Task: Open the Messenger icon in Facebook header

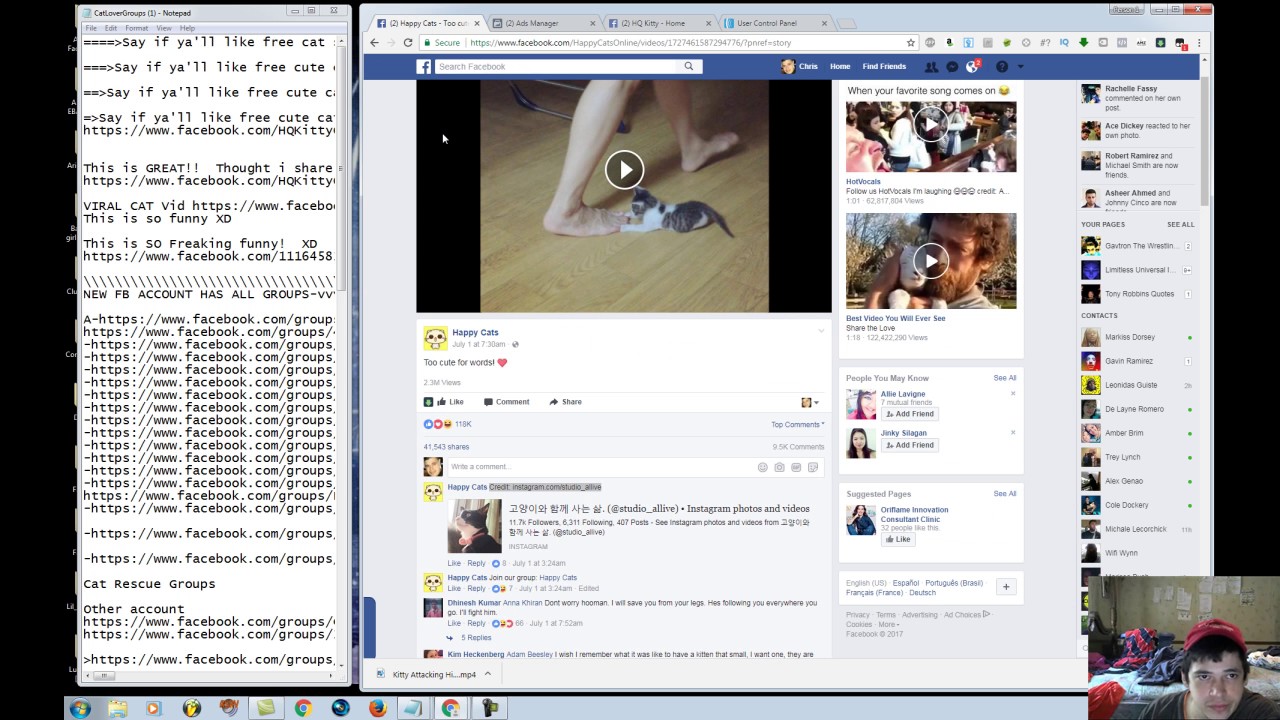Action: 952,66
